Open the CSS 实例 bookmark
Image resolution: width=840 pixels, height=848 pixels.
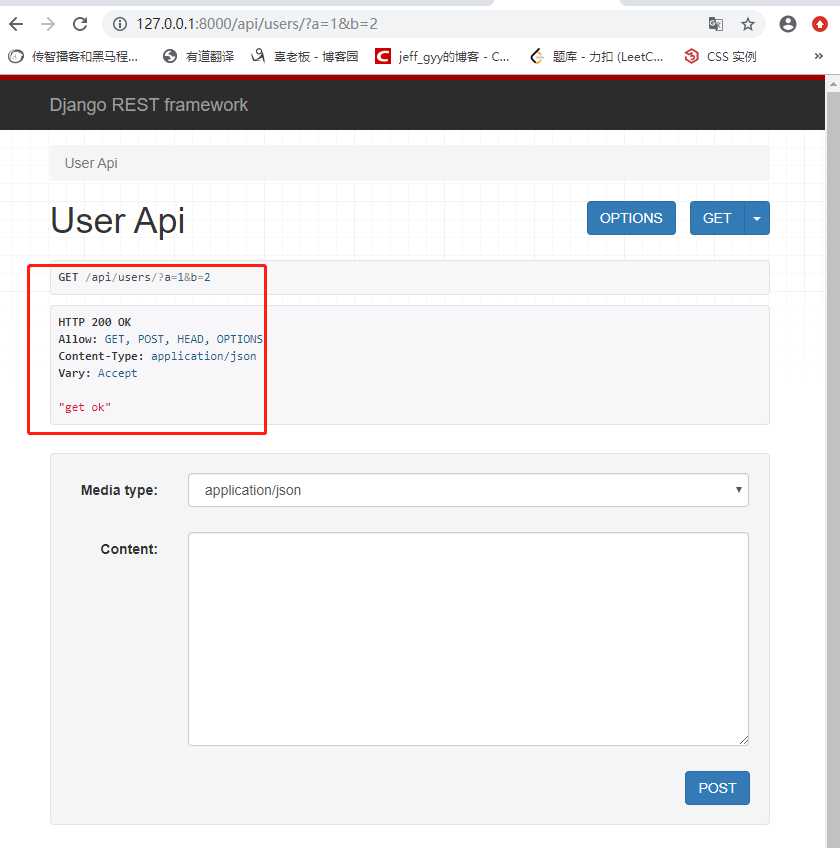(720, 56)
